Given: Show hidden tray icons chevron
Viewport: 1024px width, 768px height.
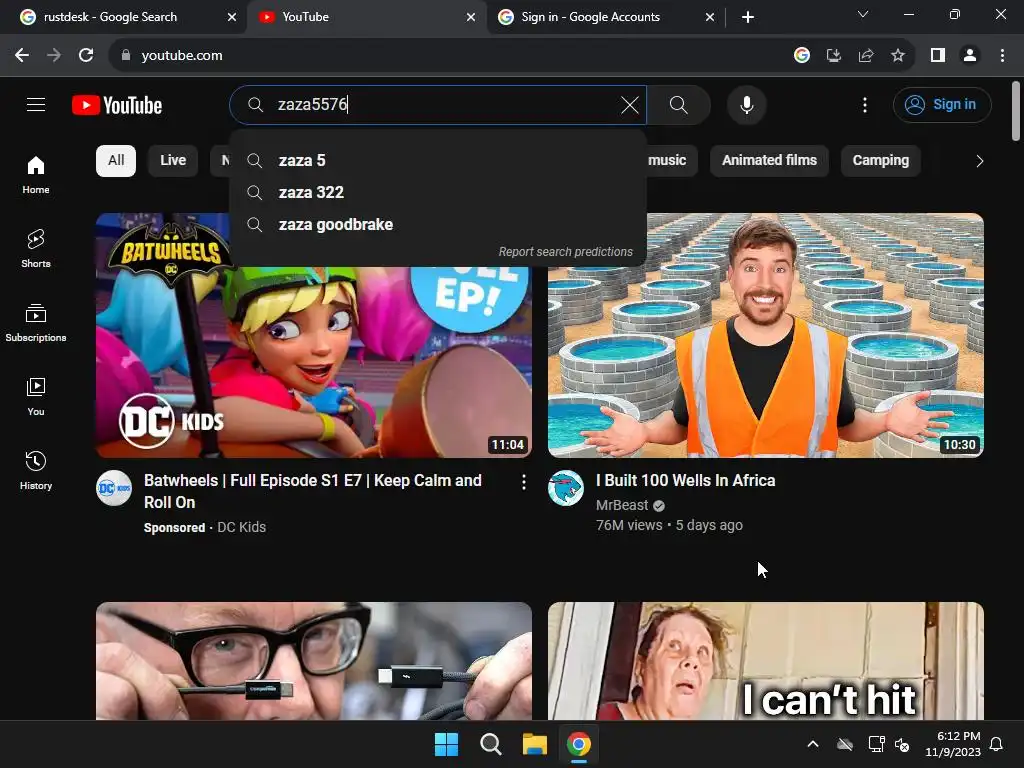Looking at the screenshot, I should pyautogui.click(x=813, y=744).
